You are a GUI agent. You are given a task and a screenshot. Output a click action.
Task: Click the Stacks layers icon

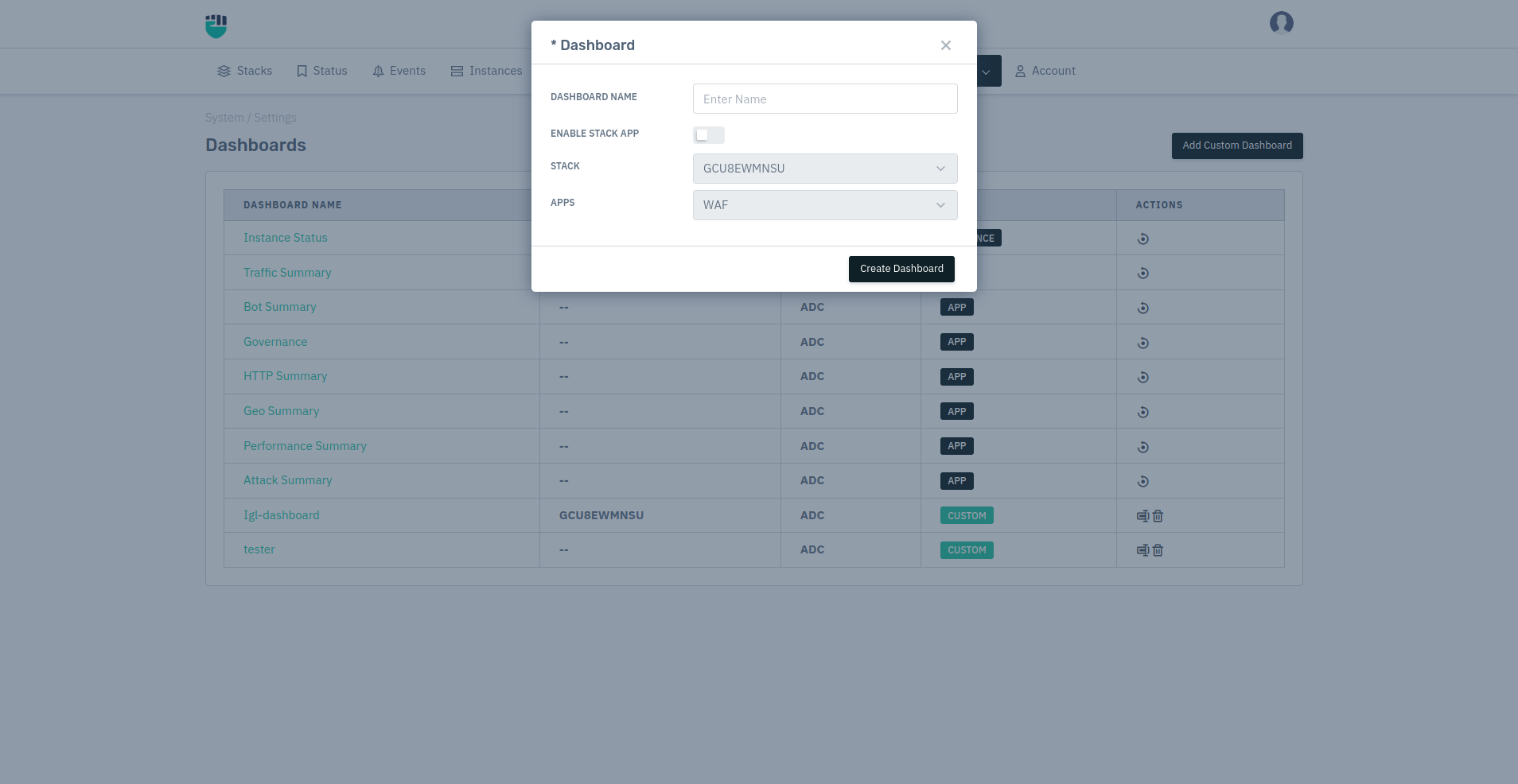[224, 72]
